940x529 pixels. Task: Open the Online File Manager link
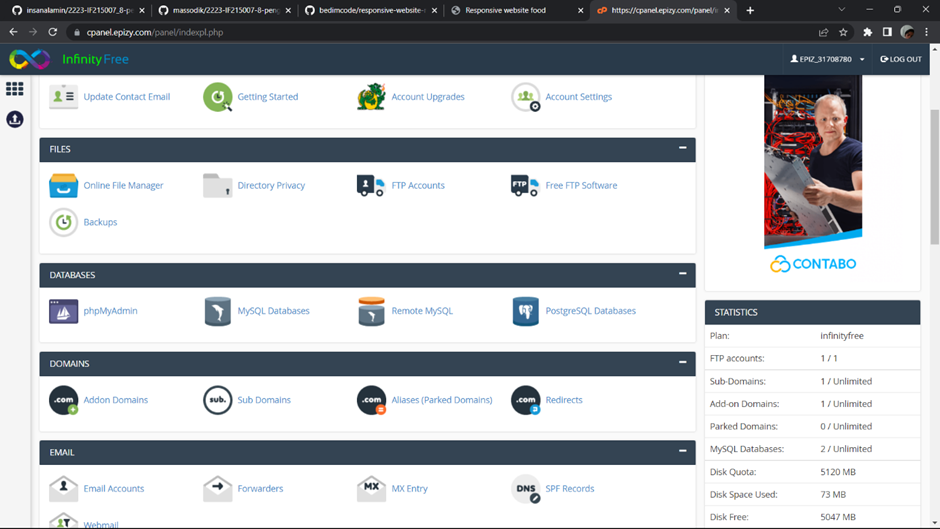click(x=123, y=185)
